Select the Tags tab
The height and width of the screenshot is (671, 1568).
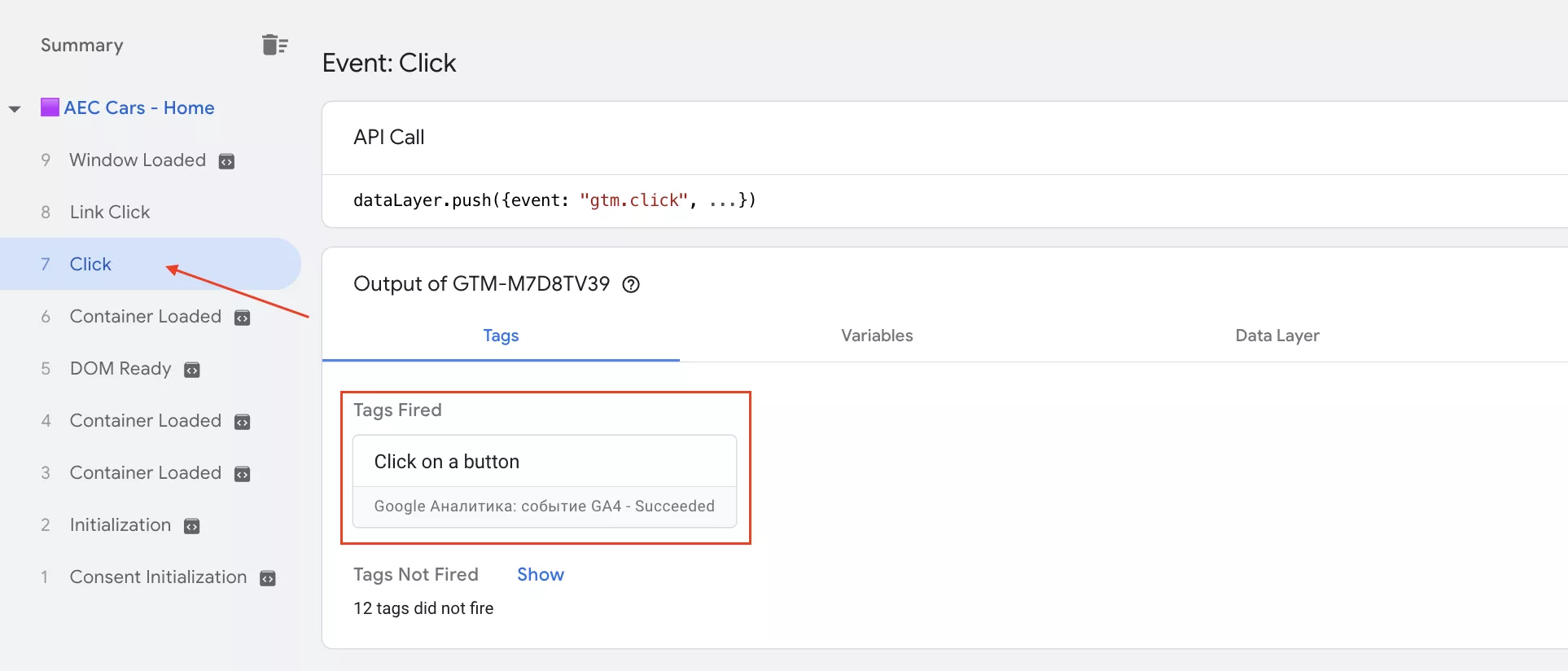point(501,335)
